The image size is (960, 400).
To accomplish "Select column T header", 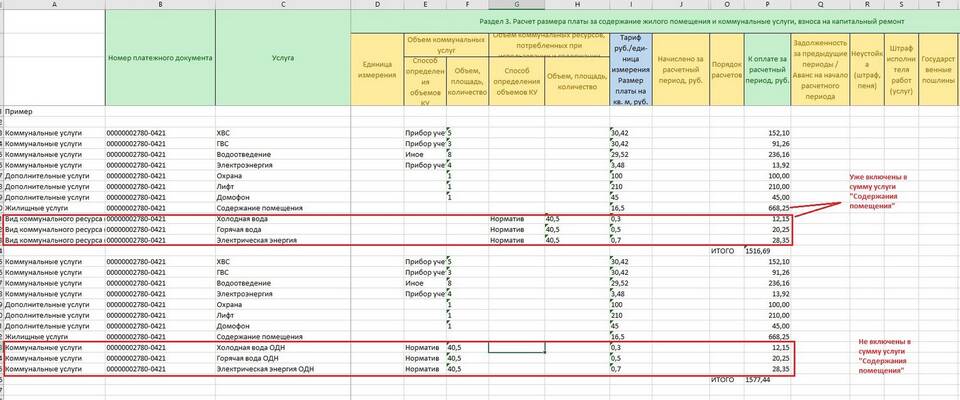I will [x=939, y=5].
